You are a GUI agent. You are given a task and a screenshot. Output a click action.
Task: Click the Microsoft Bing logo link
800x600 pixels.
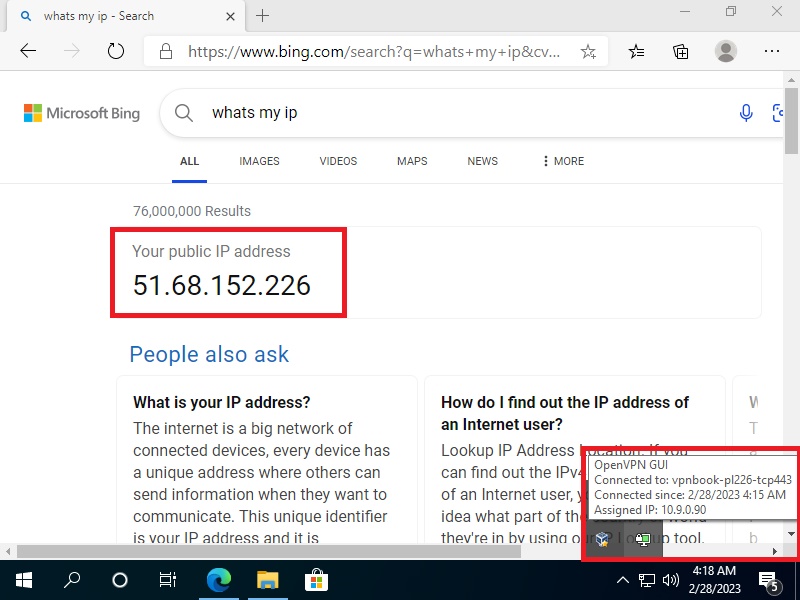[x=82, y=113]
